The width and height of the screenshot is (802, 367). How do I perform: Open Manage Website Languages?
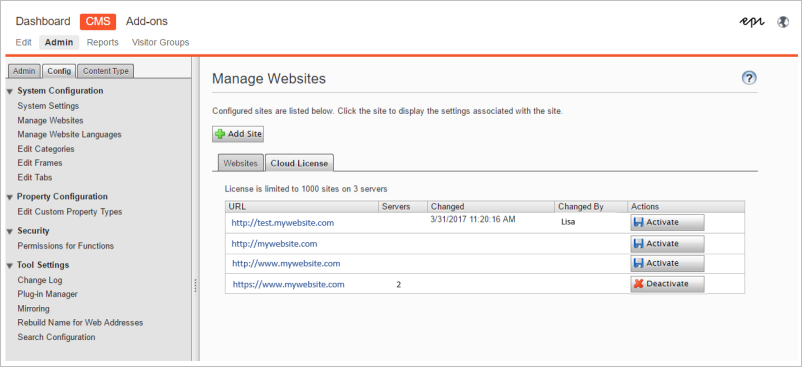[x=69, y=135]
